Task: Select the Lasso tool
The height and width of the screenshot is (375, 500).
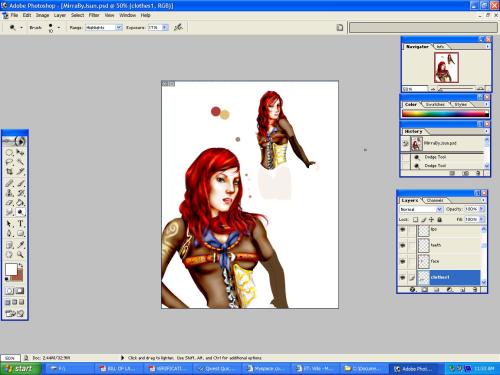Action: tap(9, 162)
